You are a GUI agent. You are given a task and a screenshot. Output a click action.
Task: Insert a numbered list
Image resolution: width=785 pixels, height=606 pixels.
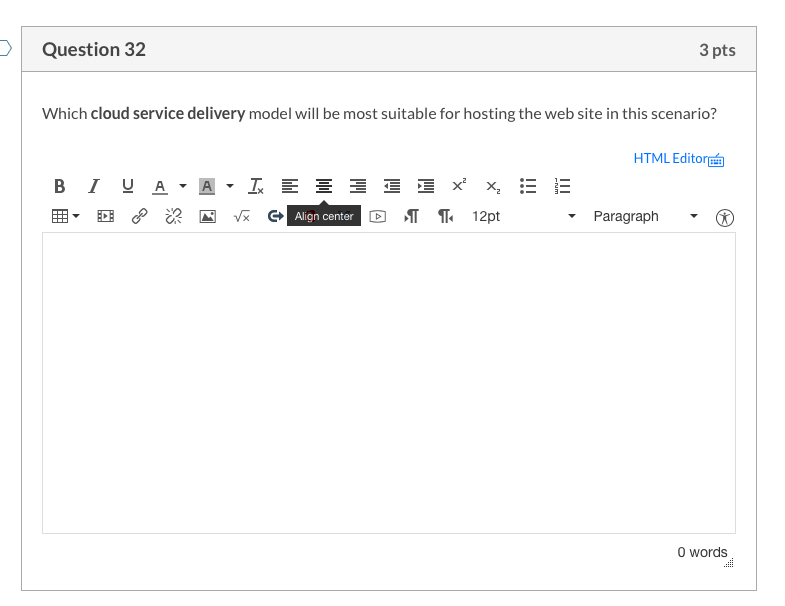562,186
